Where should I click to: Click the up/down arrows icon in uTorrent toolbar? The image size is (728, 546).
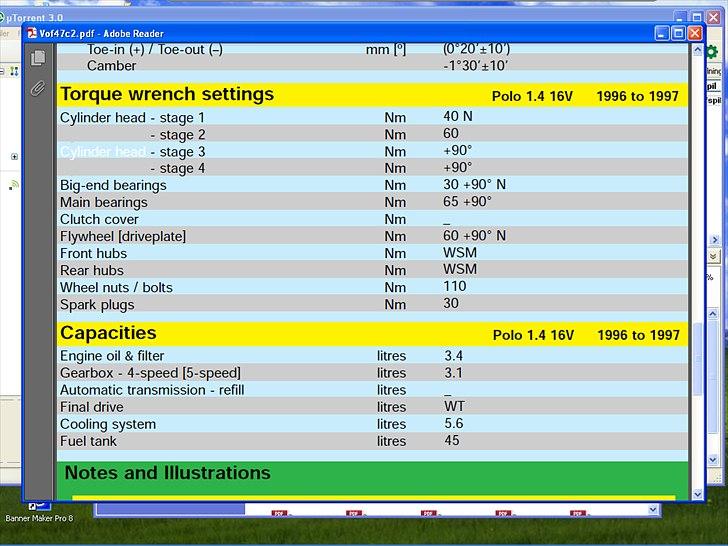click(x=14, y=71)
